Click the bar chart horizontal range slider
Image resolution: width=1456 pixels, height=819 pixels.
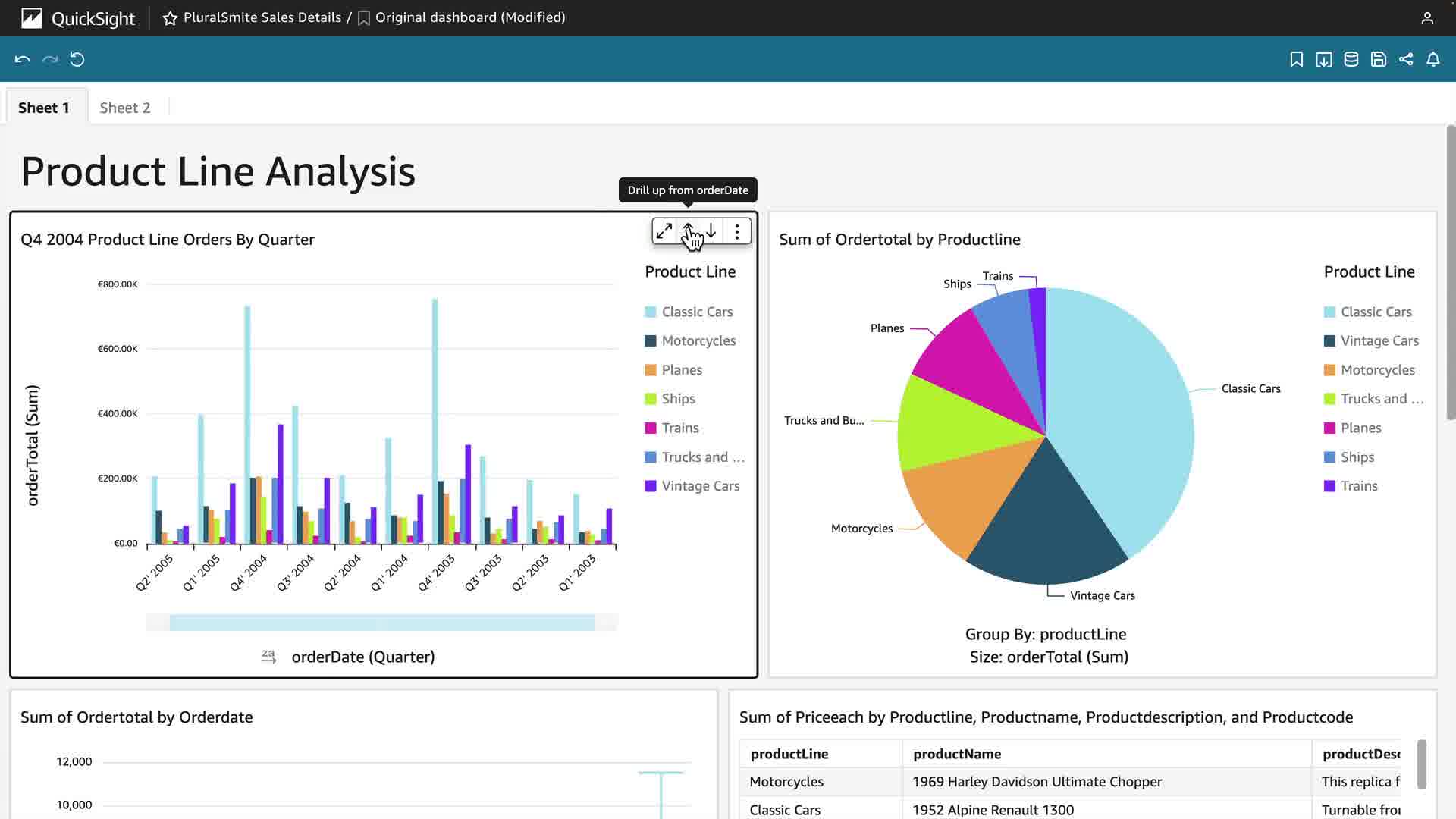[381, 623]
